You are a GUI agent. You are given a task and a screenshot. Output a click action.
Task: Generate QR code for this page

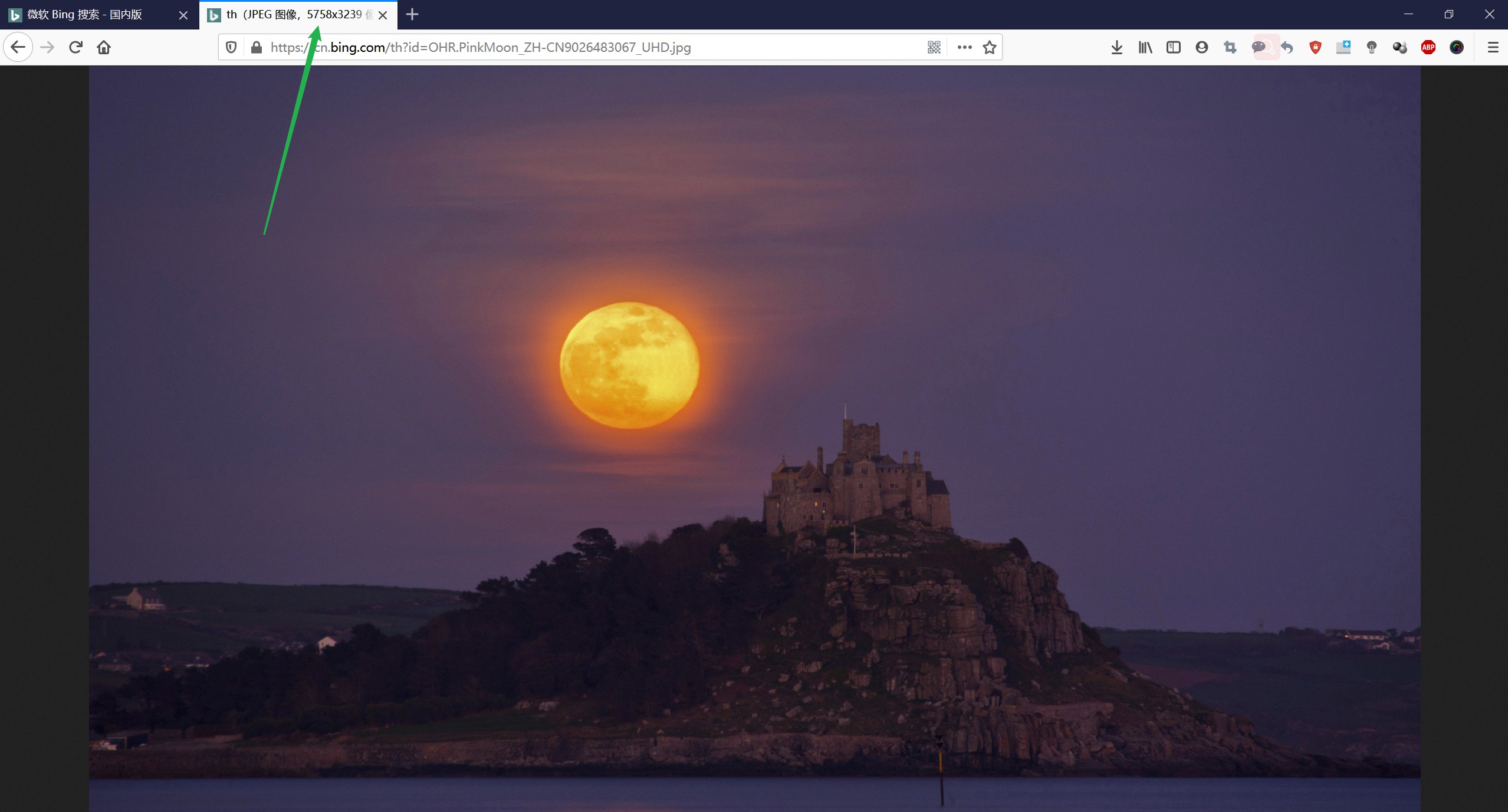click(934, 47)
